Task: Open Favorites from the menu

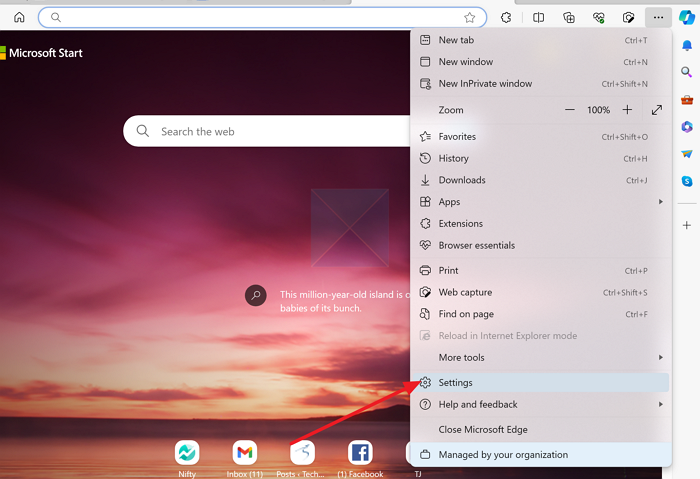Action: pyautogui.click(x=541, y=137)
